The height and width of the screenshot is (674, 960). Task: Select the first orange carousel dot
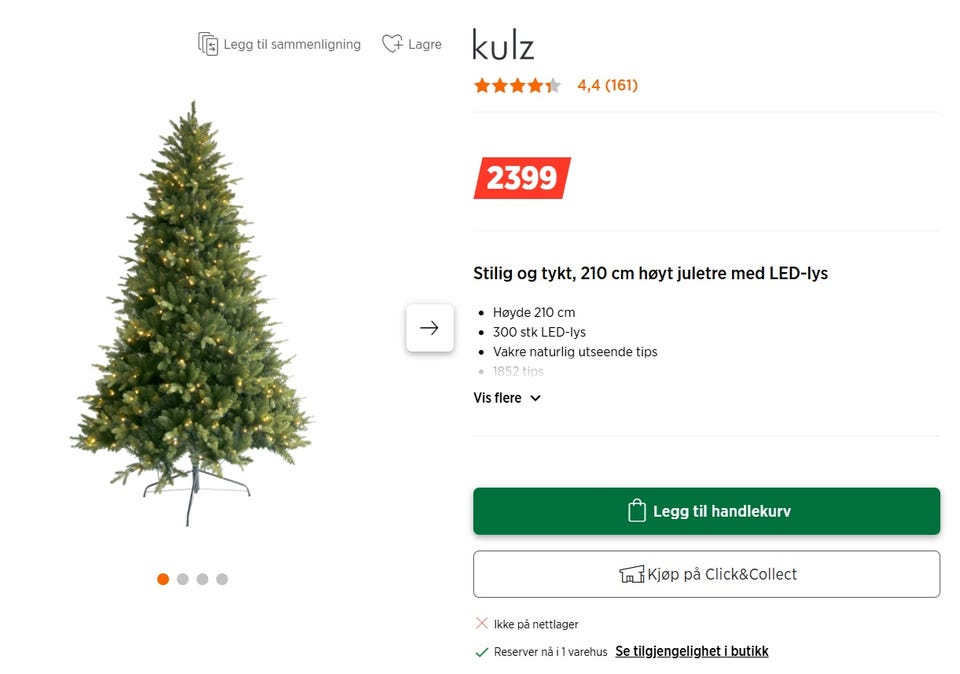(x=163, y=579)
